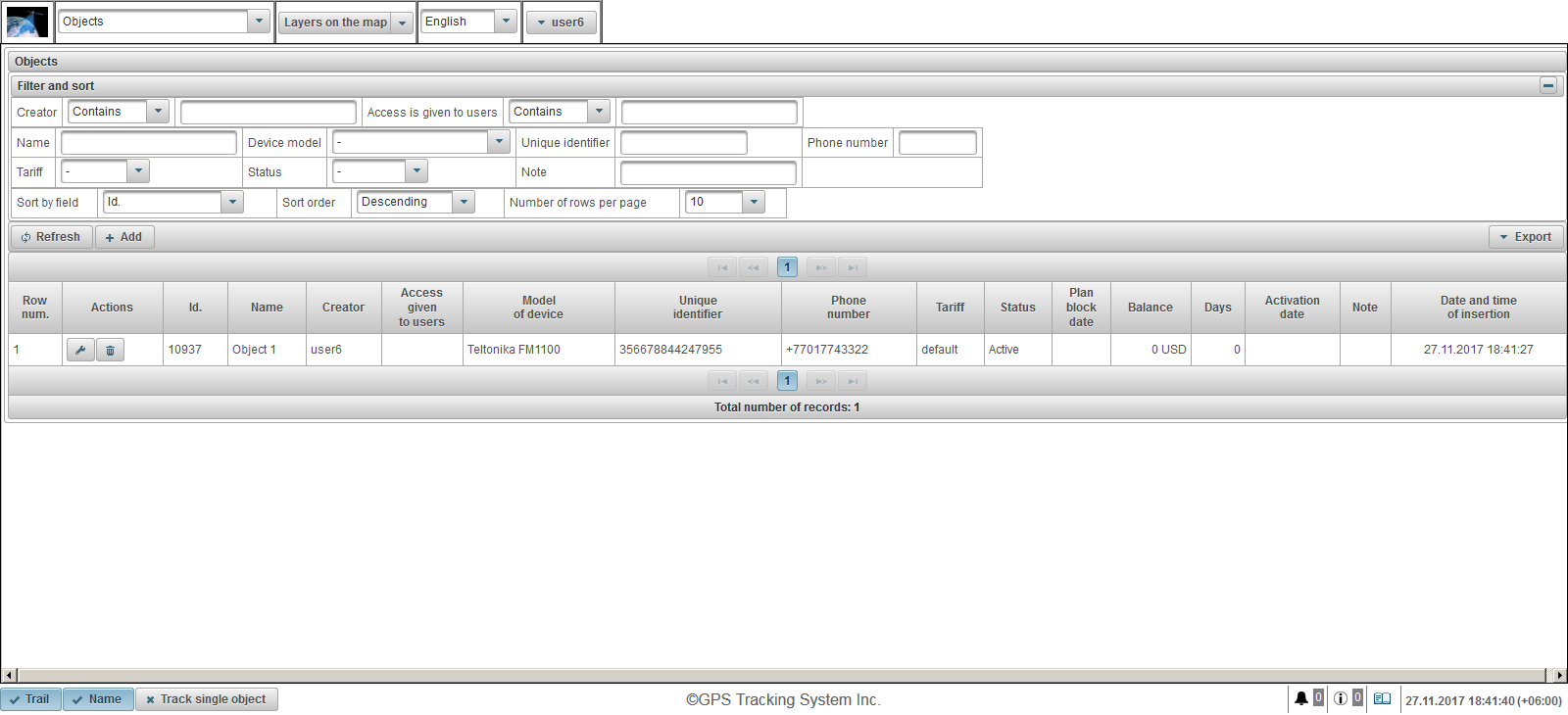Click the info messages icon in status bar
Image resolution: width=1568 pixels, height=715 pixels.
[1340, 698]
